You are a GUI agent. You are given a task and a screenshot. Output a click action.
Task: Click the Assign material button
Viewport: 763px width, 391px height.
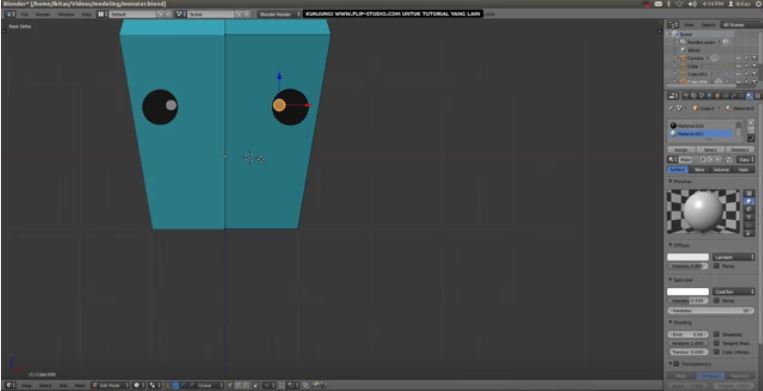point(681,150)
